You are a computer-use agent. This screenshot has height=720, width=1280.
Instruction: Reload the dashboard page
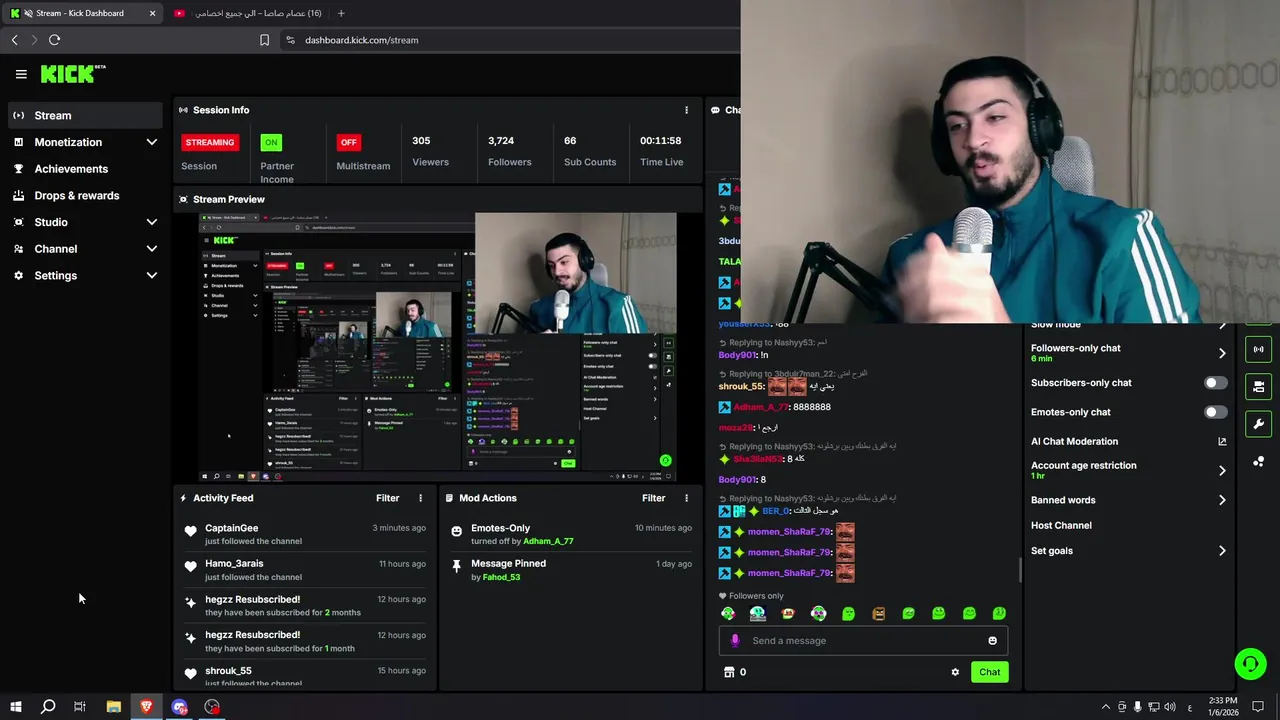click(x=54, y=40)
